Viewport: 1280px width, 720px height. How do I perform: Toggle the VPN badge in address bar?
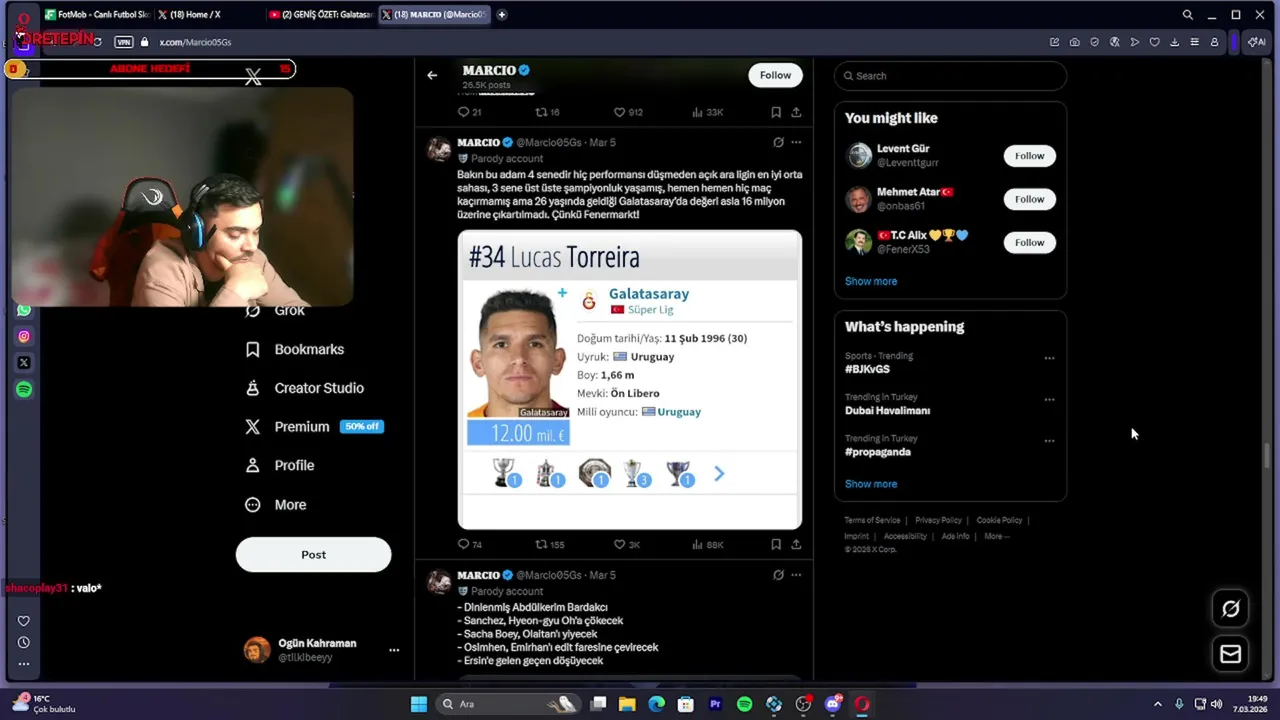pyautogui.click(x=124, y=42)
